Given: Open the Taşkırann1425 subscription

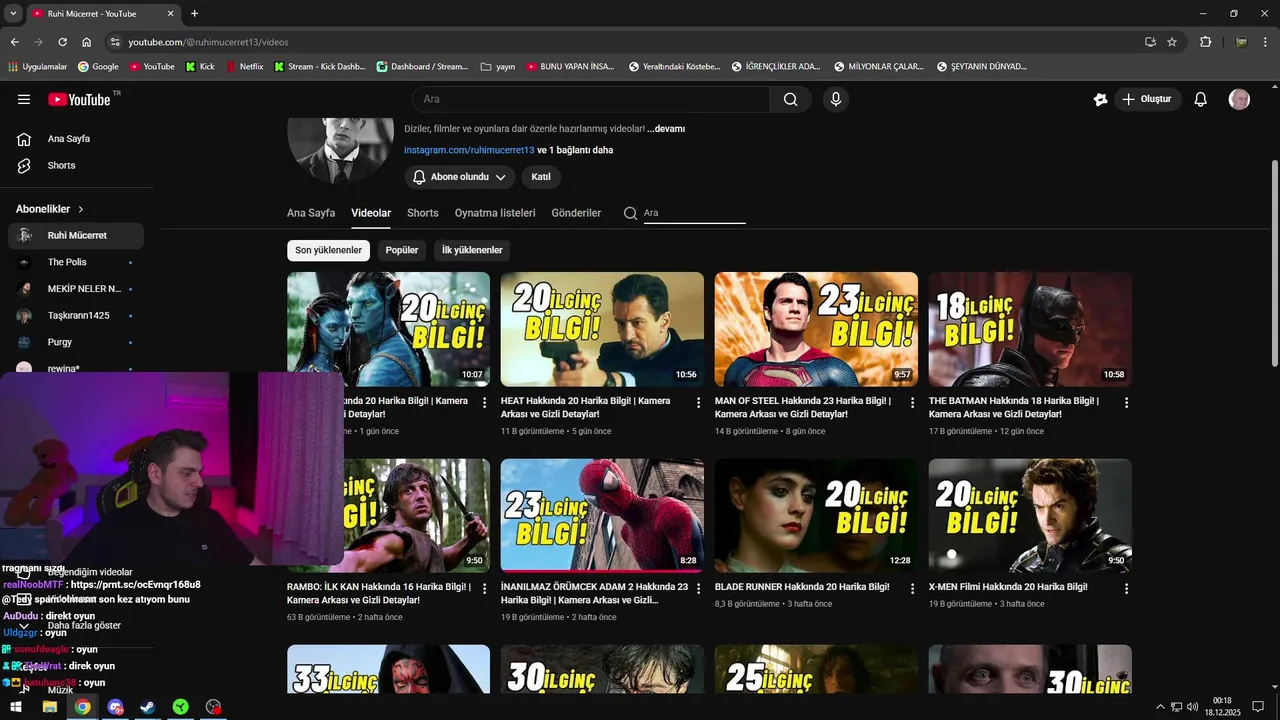Looking at the screenshot, I should pyautogui.click(x=76, y=316).
